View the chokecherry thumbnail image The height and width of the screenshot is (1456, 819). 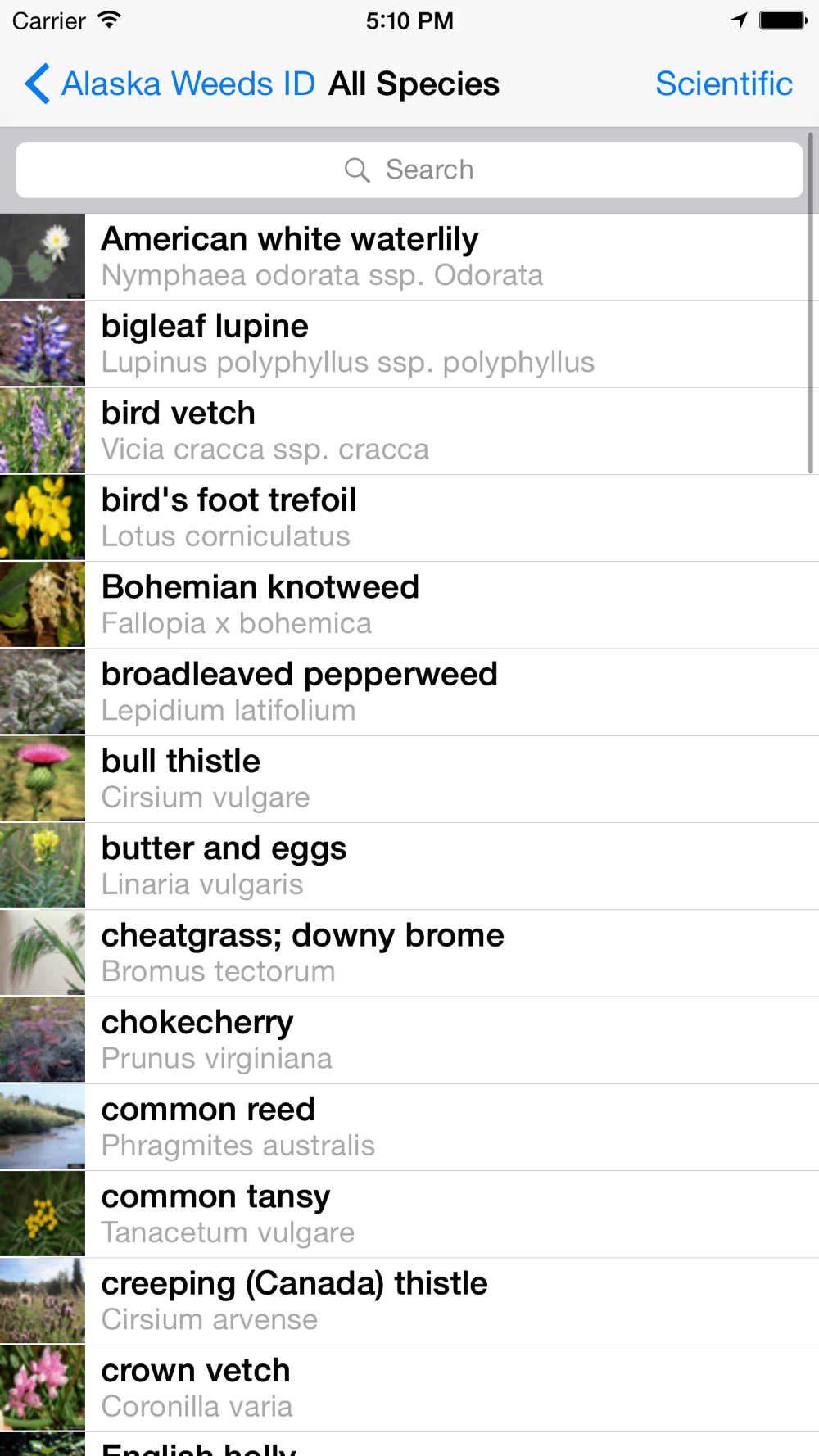click(x=43, y=1040)
